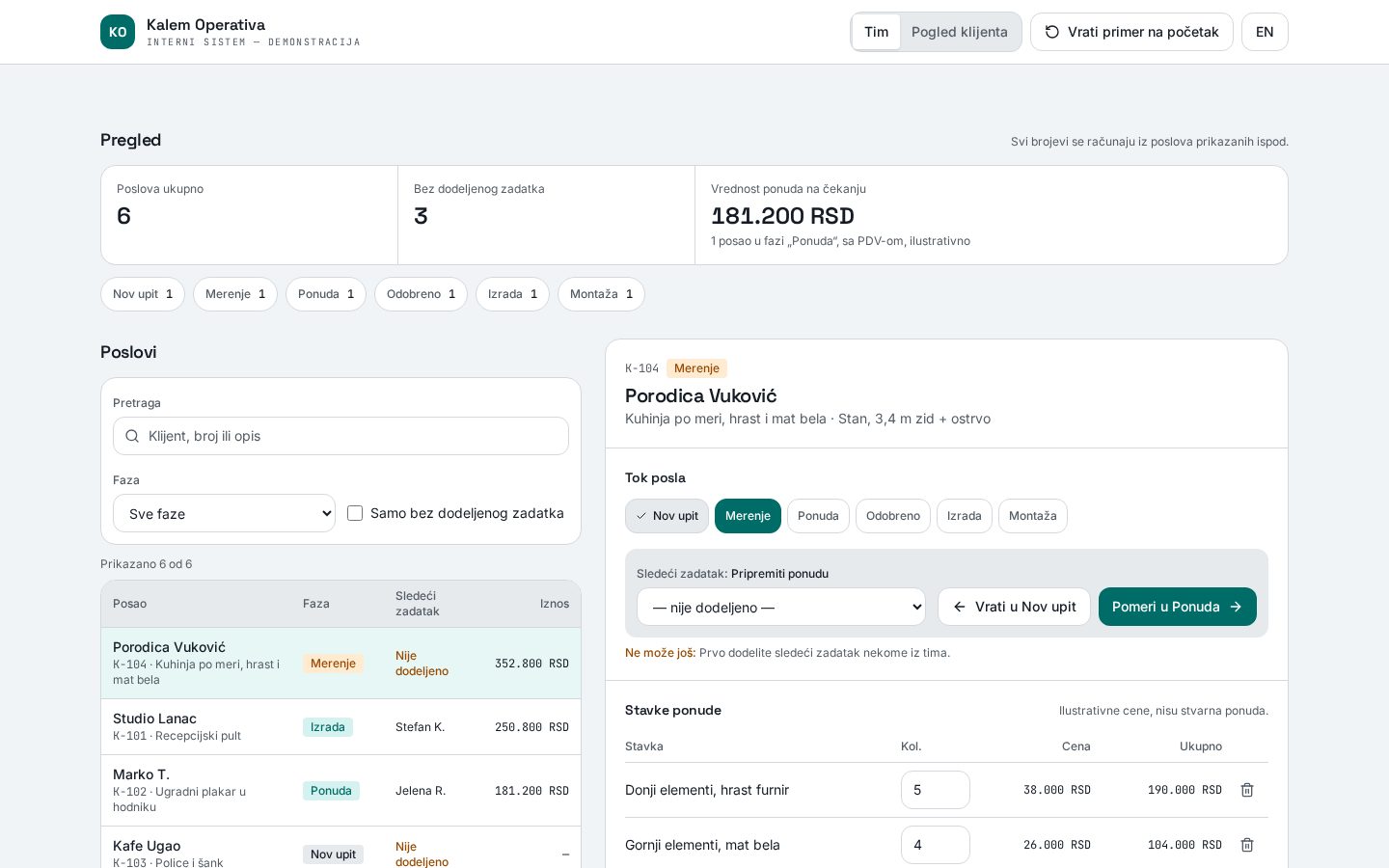The width and height of the screenshot is (1389, 868).
Task: Filter by the Ponuda 1 chip
Action: (x=326, y=294)
